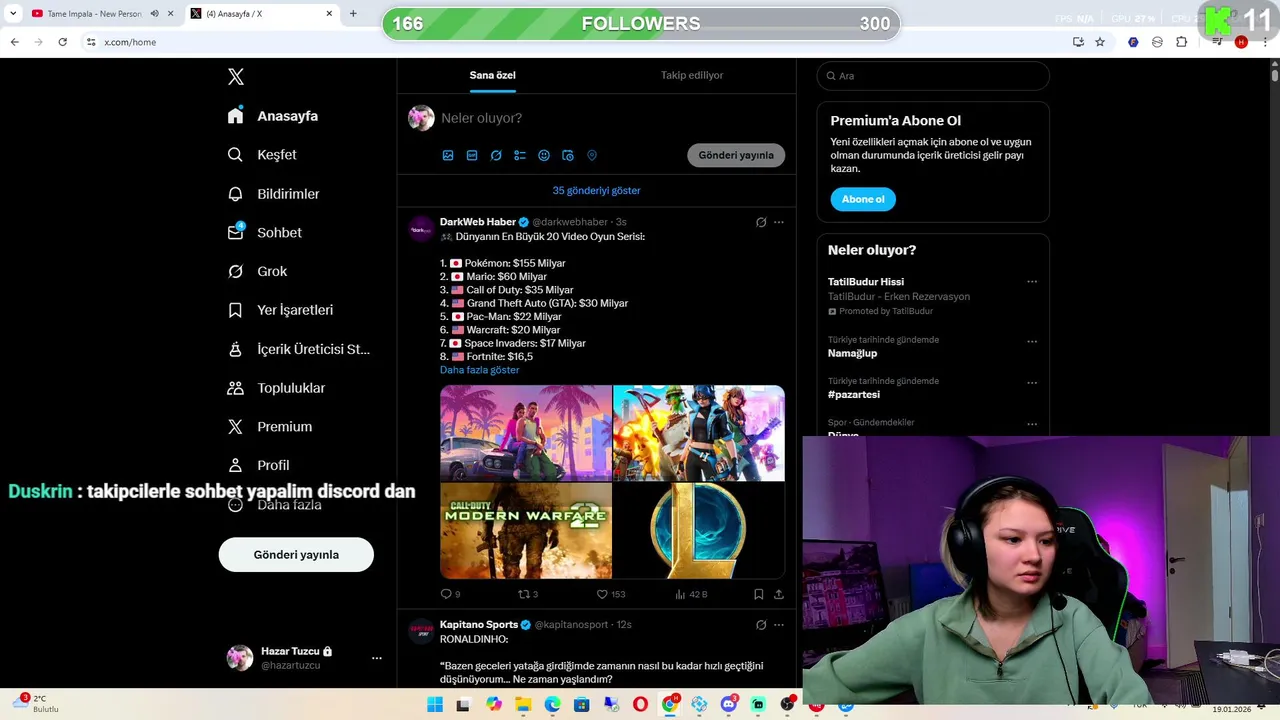The width and height of the screenshot is (1280, 720).
Task: Open Kapitano Sports profile name
Action: pos(479,625)
